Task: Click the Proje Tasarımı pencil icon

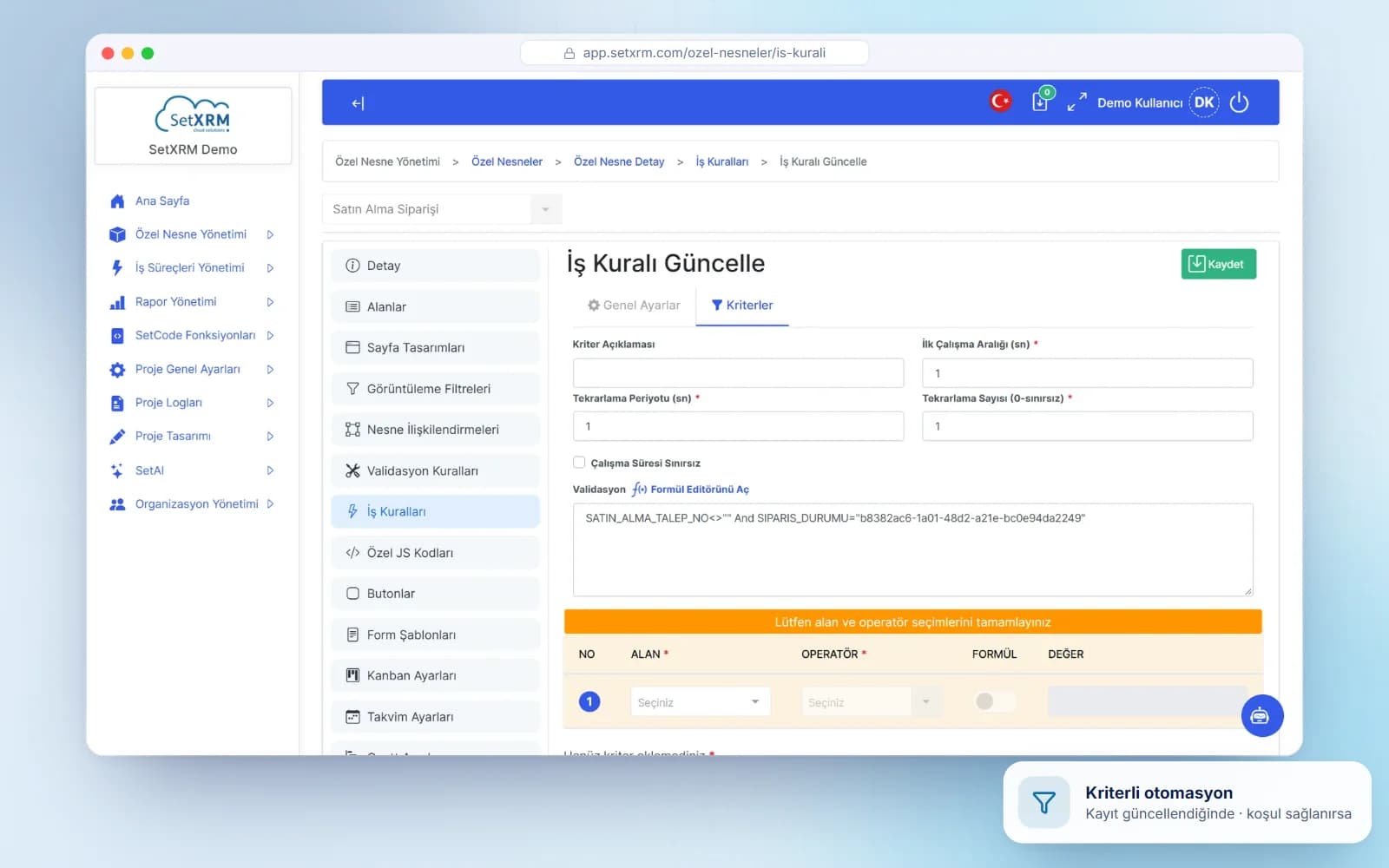Action: [117, 437]
